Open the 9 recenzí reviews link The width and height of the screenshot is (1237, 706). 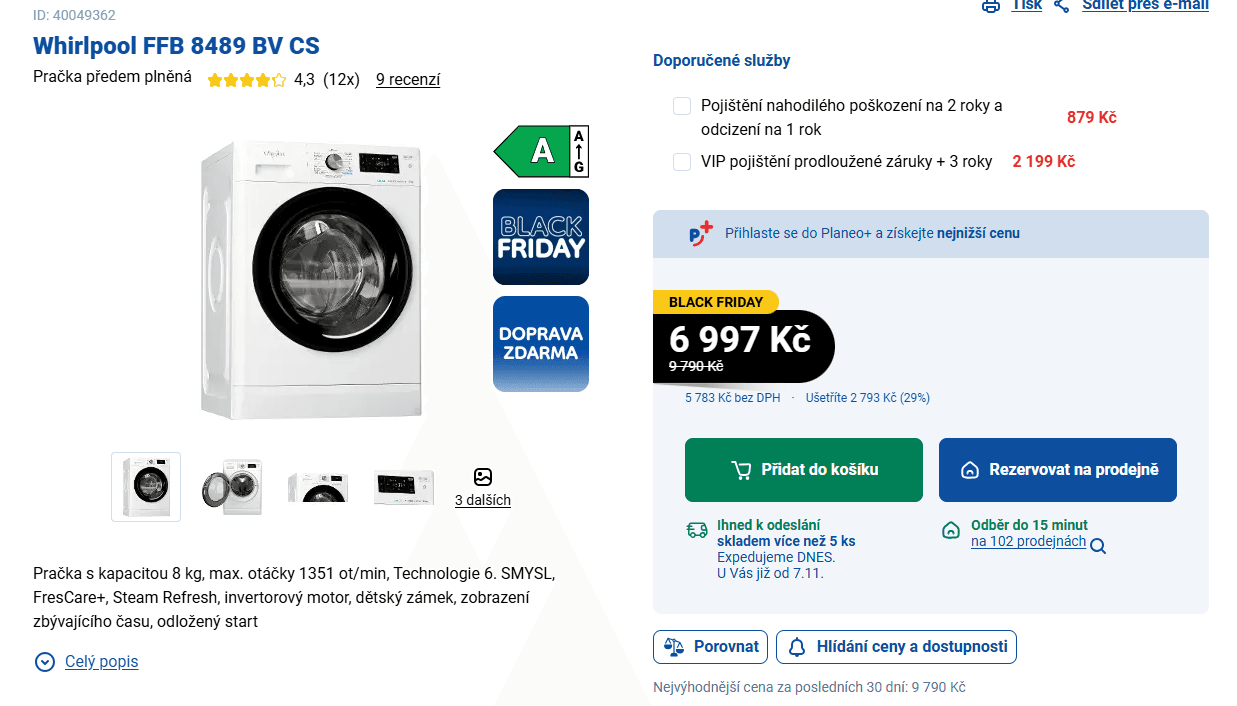408,80
